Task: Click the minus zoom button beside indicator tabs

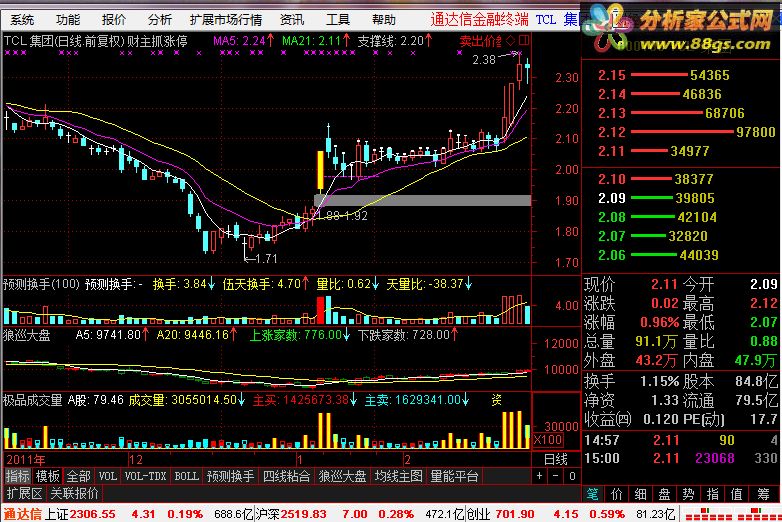Action: point(556,476)
